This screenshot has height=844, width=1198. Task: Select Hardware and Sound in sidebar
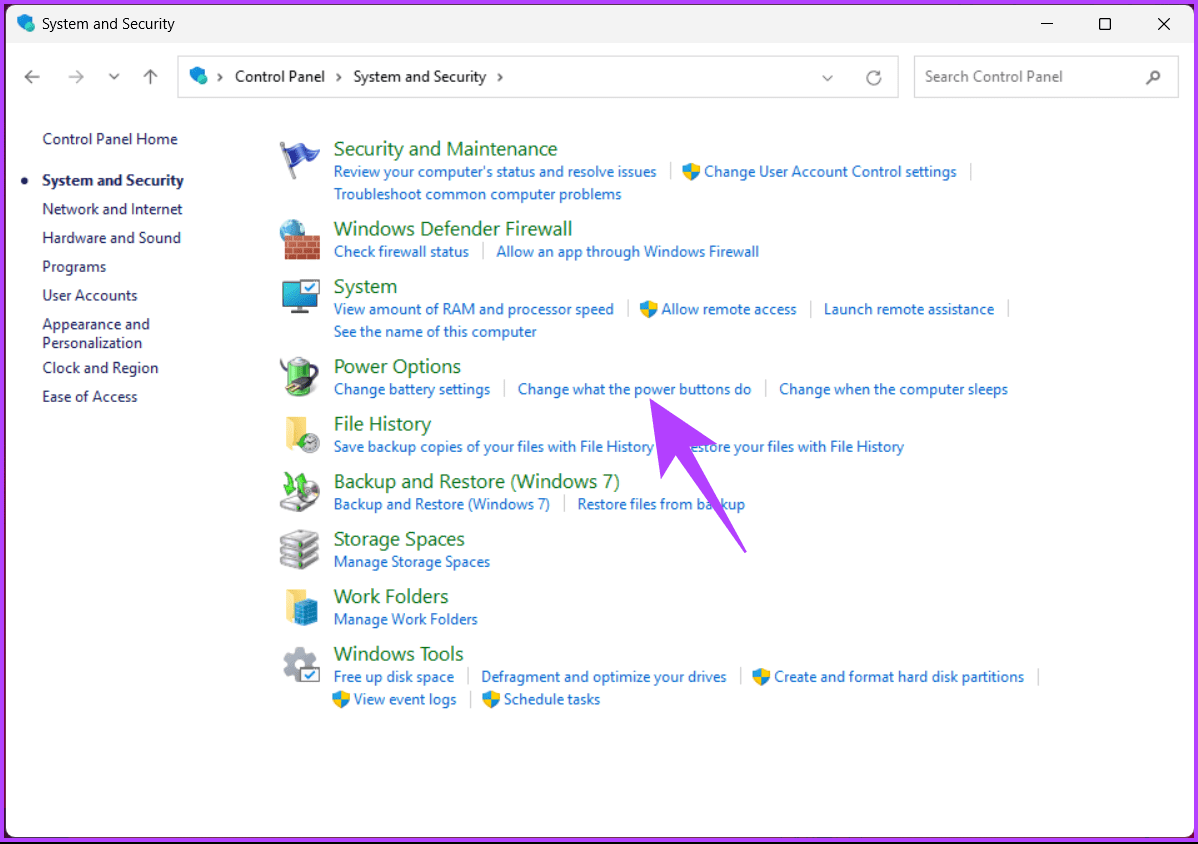pos(112,238)
